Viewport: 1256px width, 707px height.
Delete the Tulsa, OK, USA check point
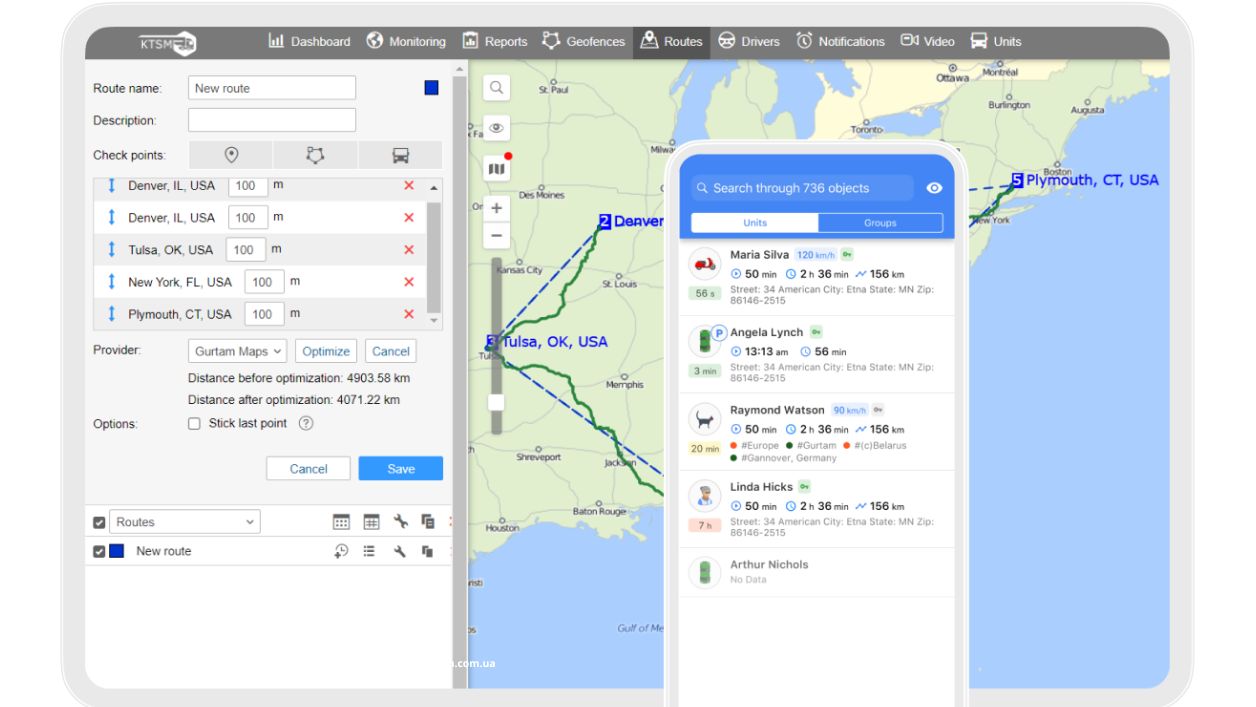tap(409, 250)
